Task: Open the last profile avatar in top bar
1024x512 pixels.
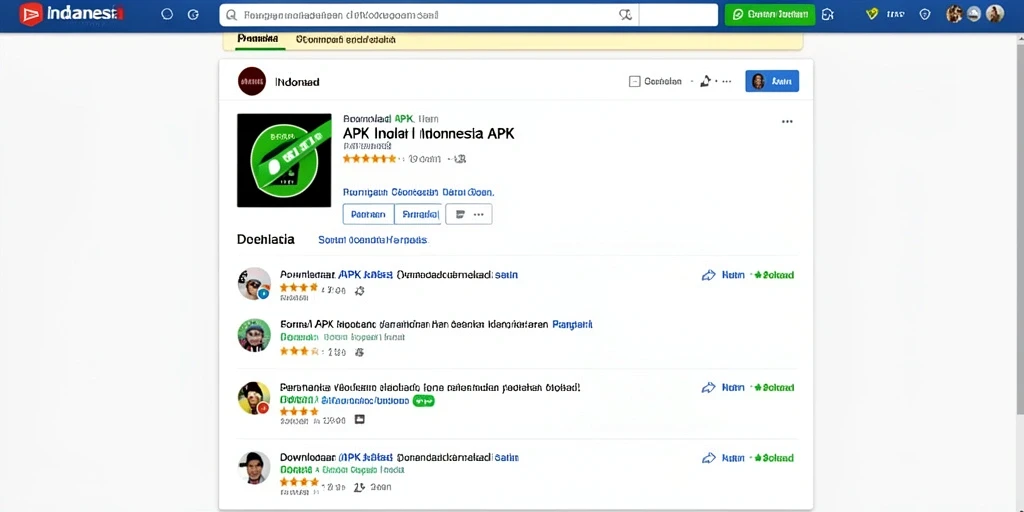Action: pyautogui.click(x=995, y=14)
